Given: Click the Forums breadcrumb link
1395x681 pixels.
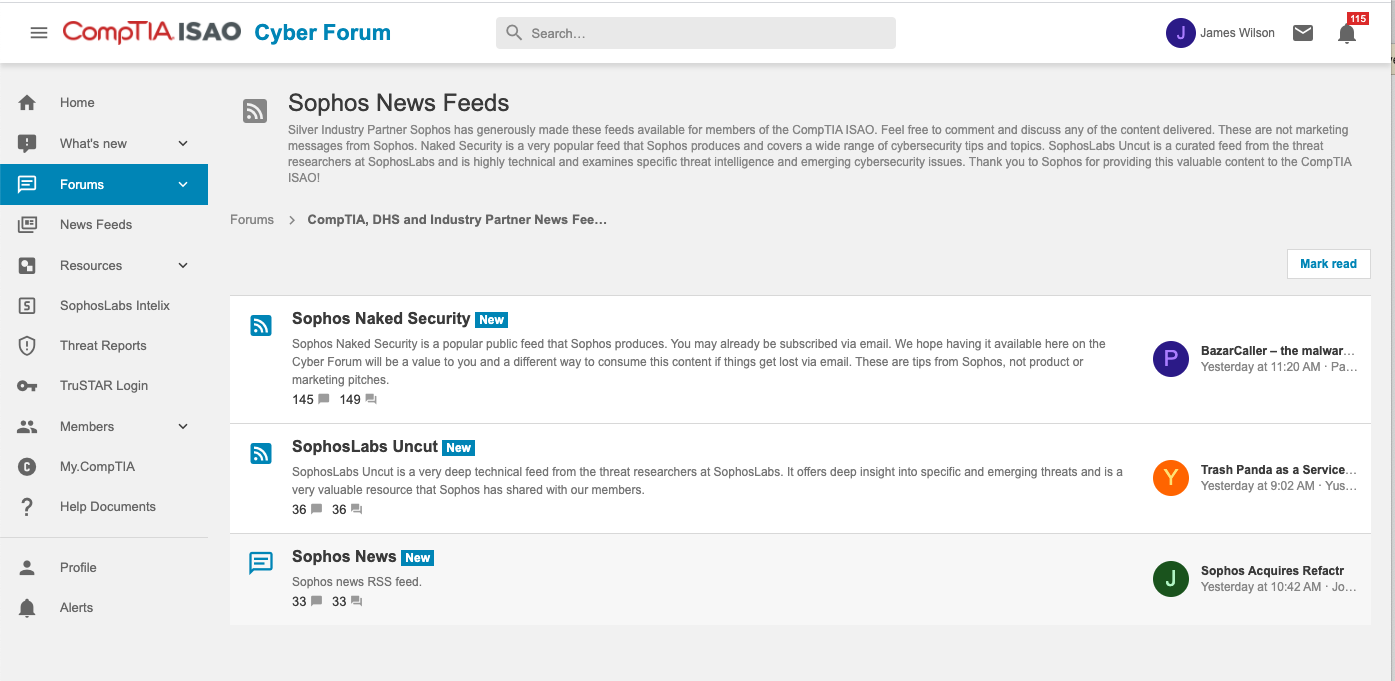Looking at the screenshot, I should (252, 220).
